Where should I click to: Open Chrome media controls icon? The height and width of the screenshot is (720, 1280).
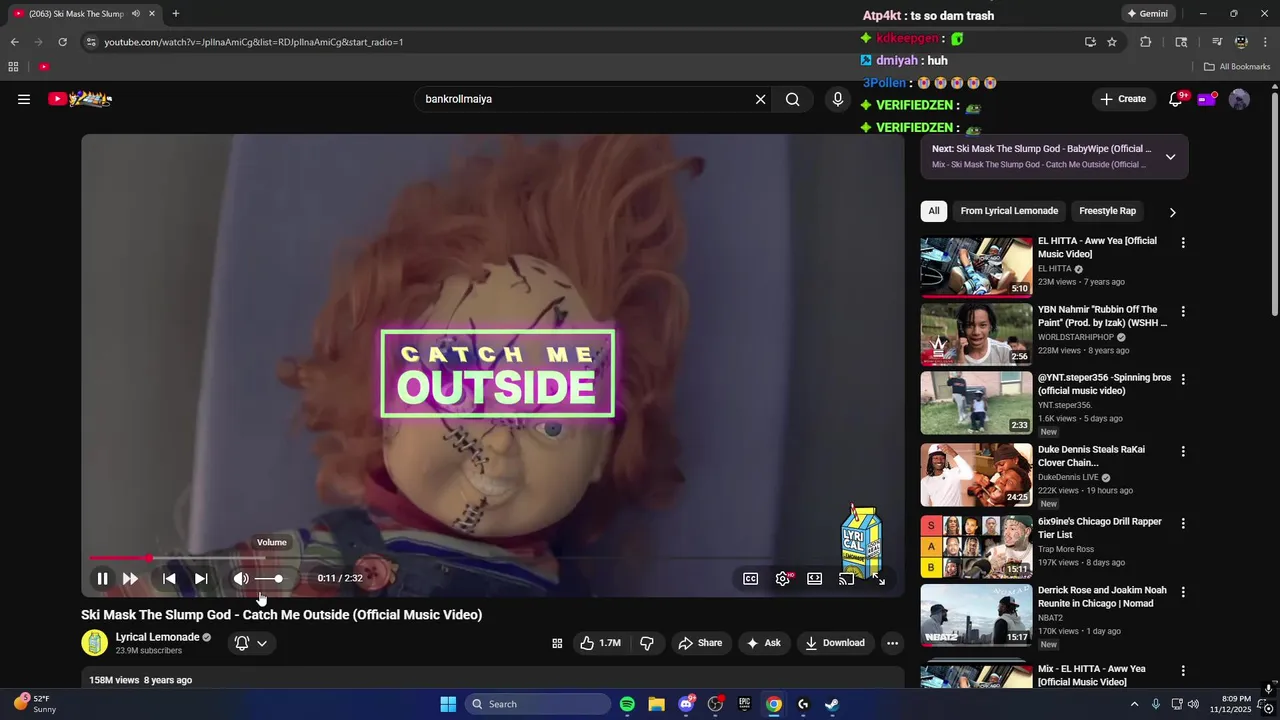1217,42
